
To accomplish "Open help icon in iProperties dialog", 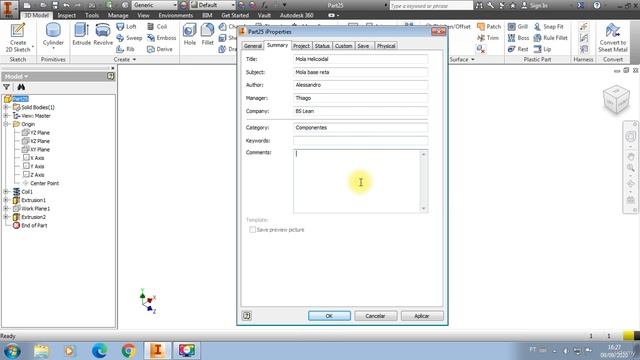I will point(247,316).
